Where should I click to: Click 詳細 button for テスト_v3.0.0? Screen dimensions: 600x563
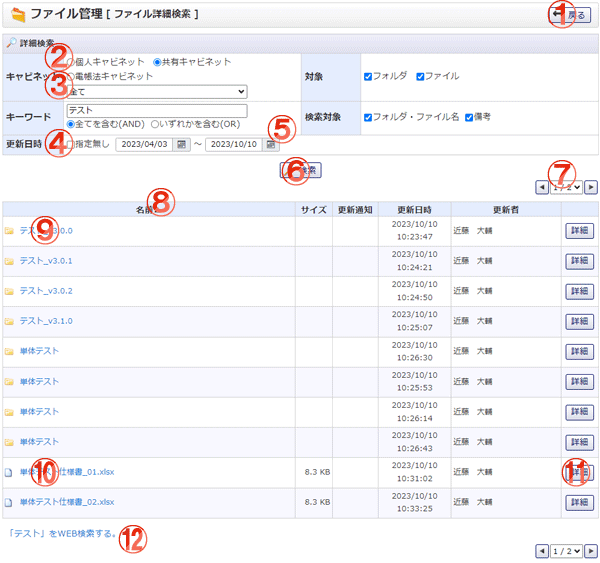pos(579,231)
